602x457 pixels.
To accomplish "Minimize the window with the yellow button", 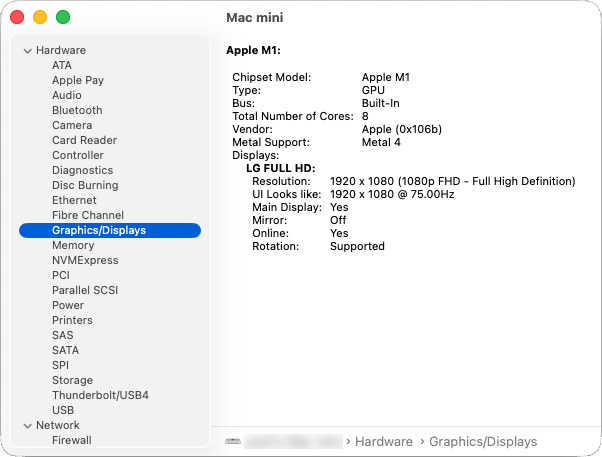I will 40,17.
